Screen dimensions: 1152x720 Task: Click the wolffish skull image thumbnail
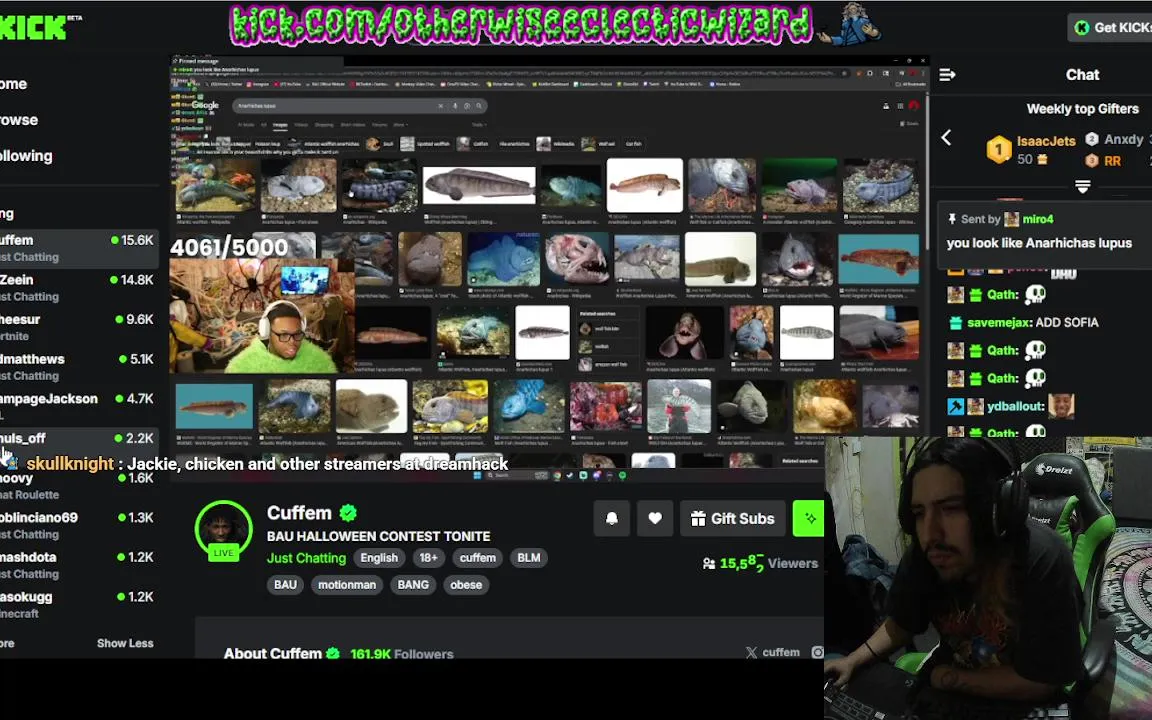pyautogui.click(x=577, y=259)
